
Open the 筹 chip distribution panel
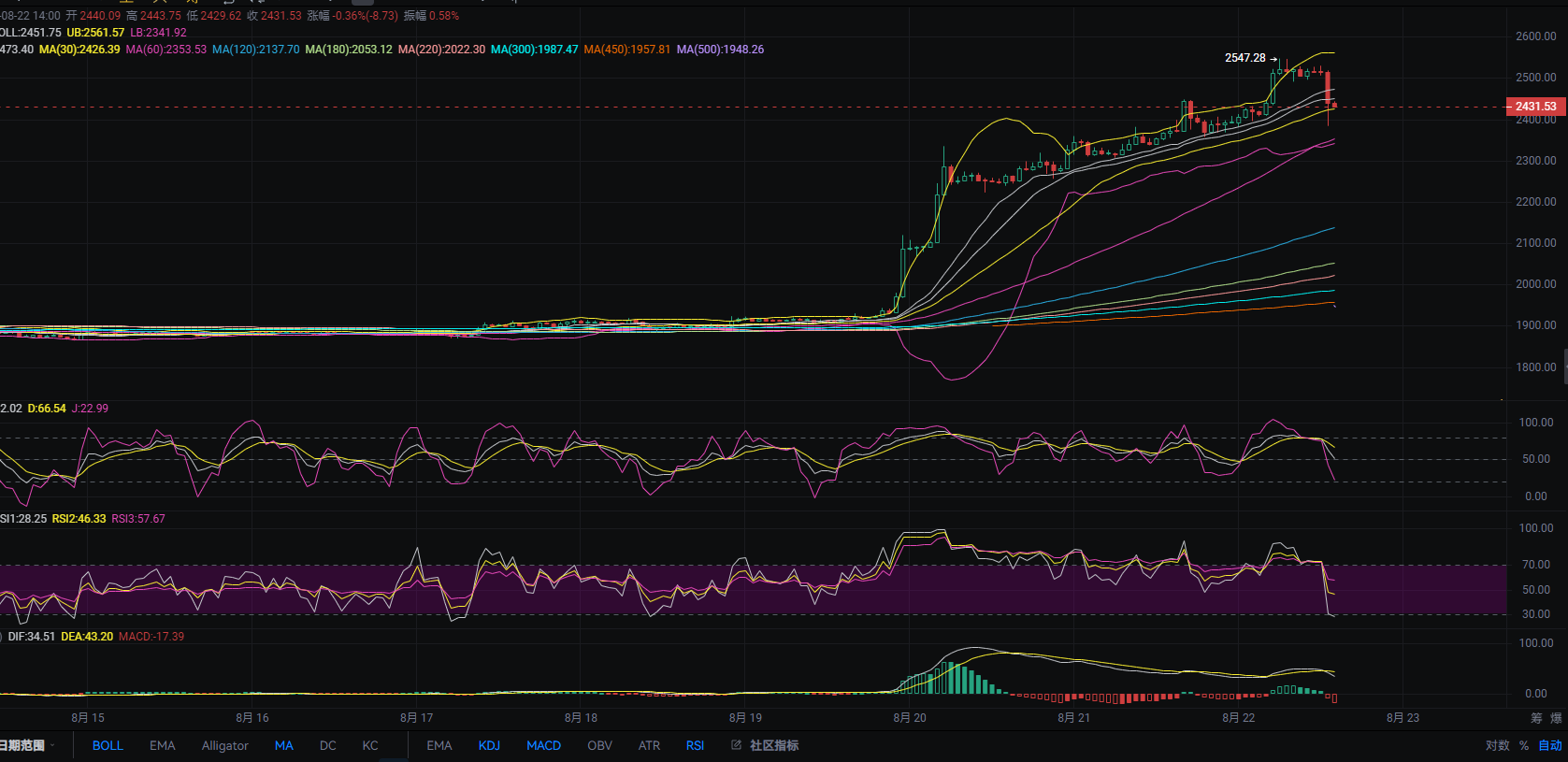pyautogui.click(x=1536, y=718)
